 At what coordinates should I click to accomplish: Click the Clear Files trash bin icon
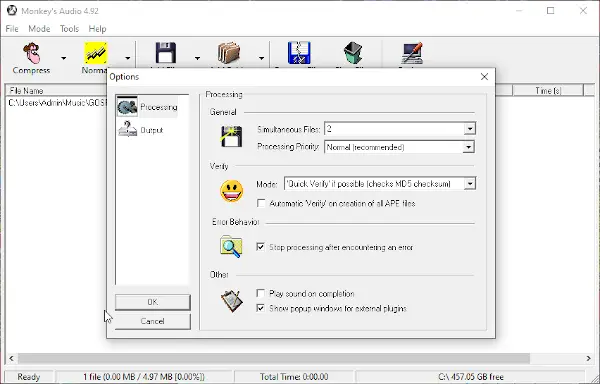[352, 53]
